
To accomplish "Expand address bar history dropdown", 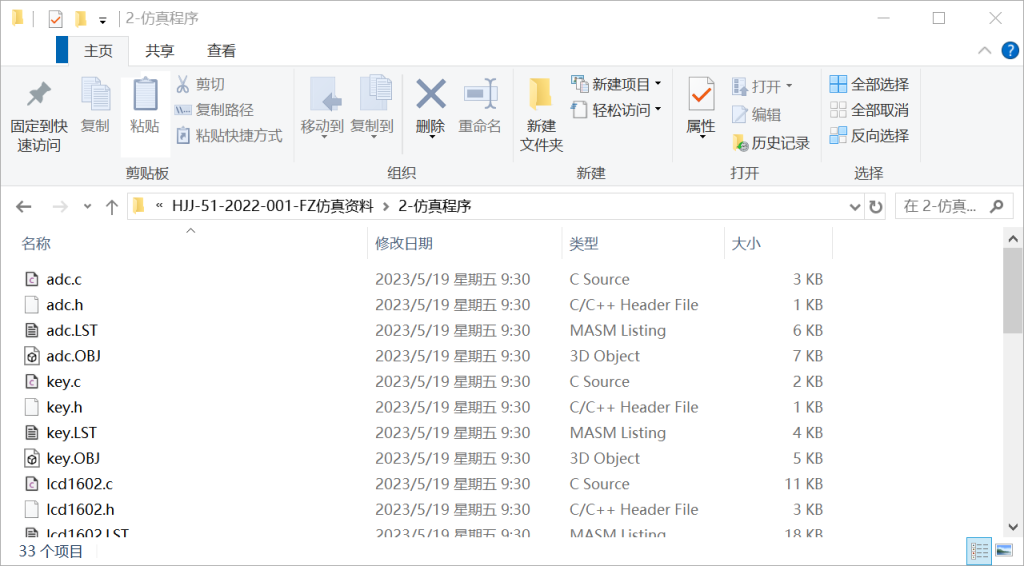I will (854, 207).
